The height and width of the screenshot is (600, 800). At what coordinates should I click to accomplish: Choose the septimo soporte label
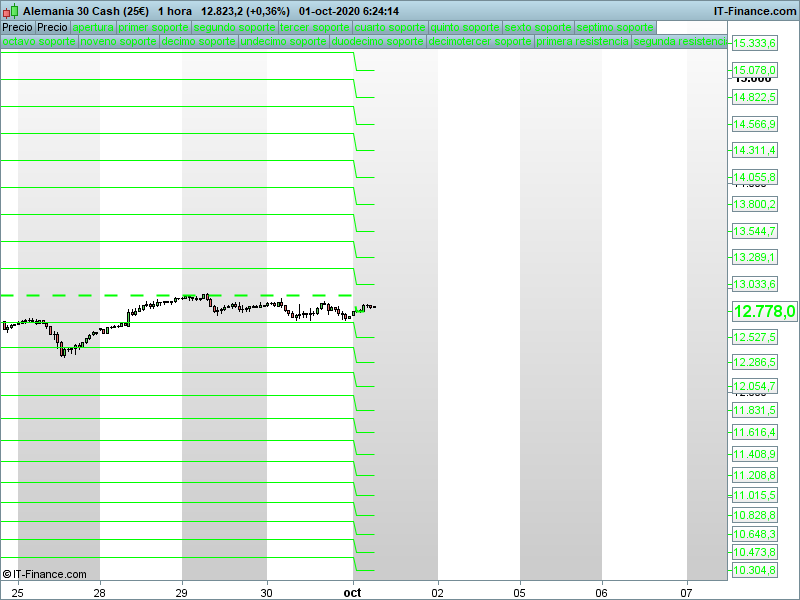click(615, 28)
